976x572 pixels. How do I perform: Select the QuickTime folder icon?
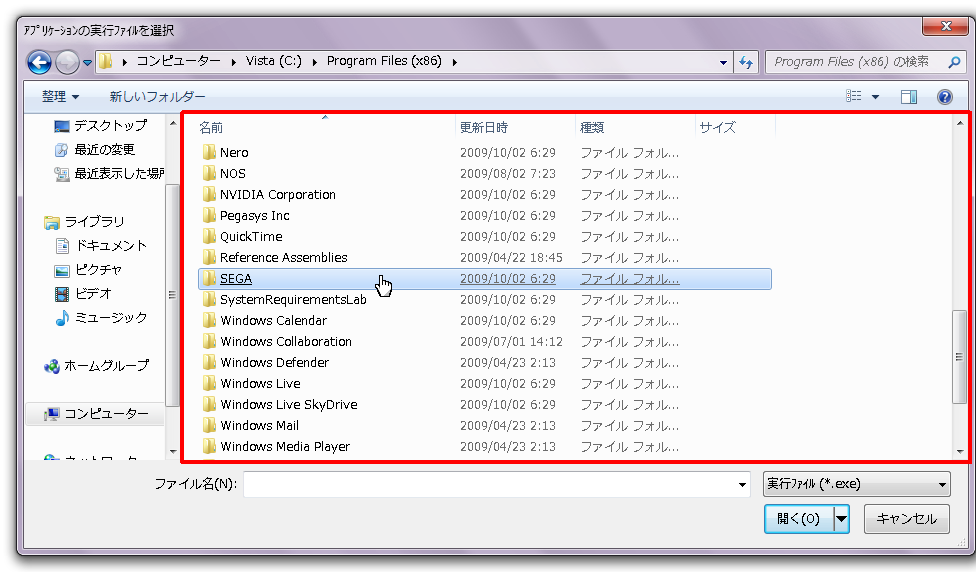point(209,237)
